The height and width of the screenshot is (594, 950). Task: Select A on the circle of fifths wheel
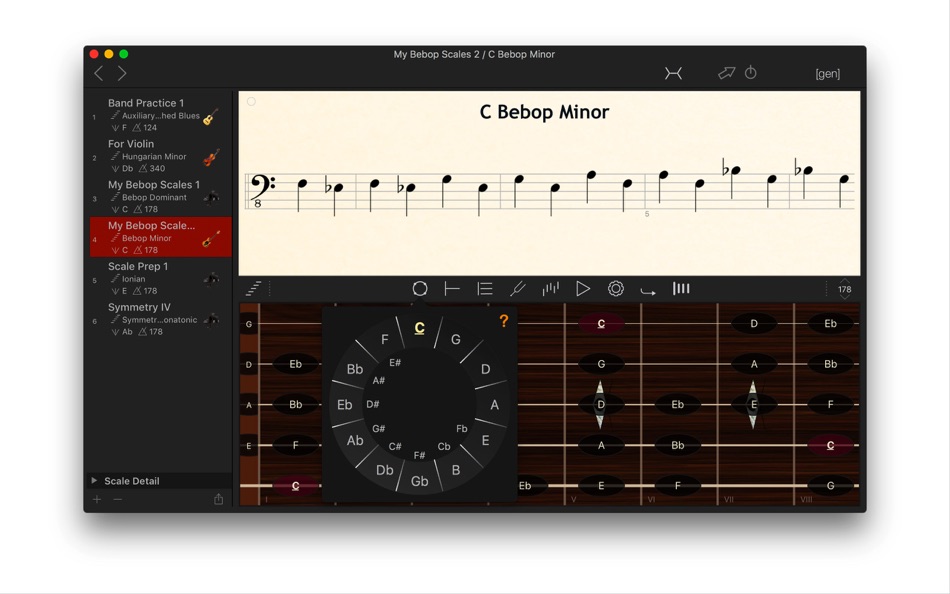[x=494, y=405]
